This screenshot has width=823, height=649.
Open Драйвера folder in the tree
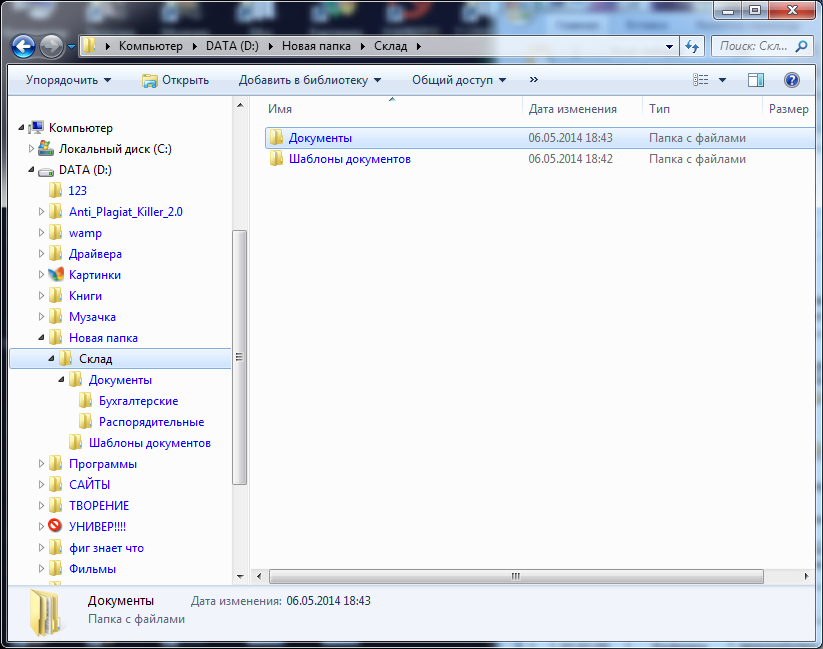(95, 254)
